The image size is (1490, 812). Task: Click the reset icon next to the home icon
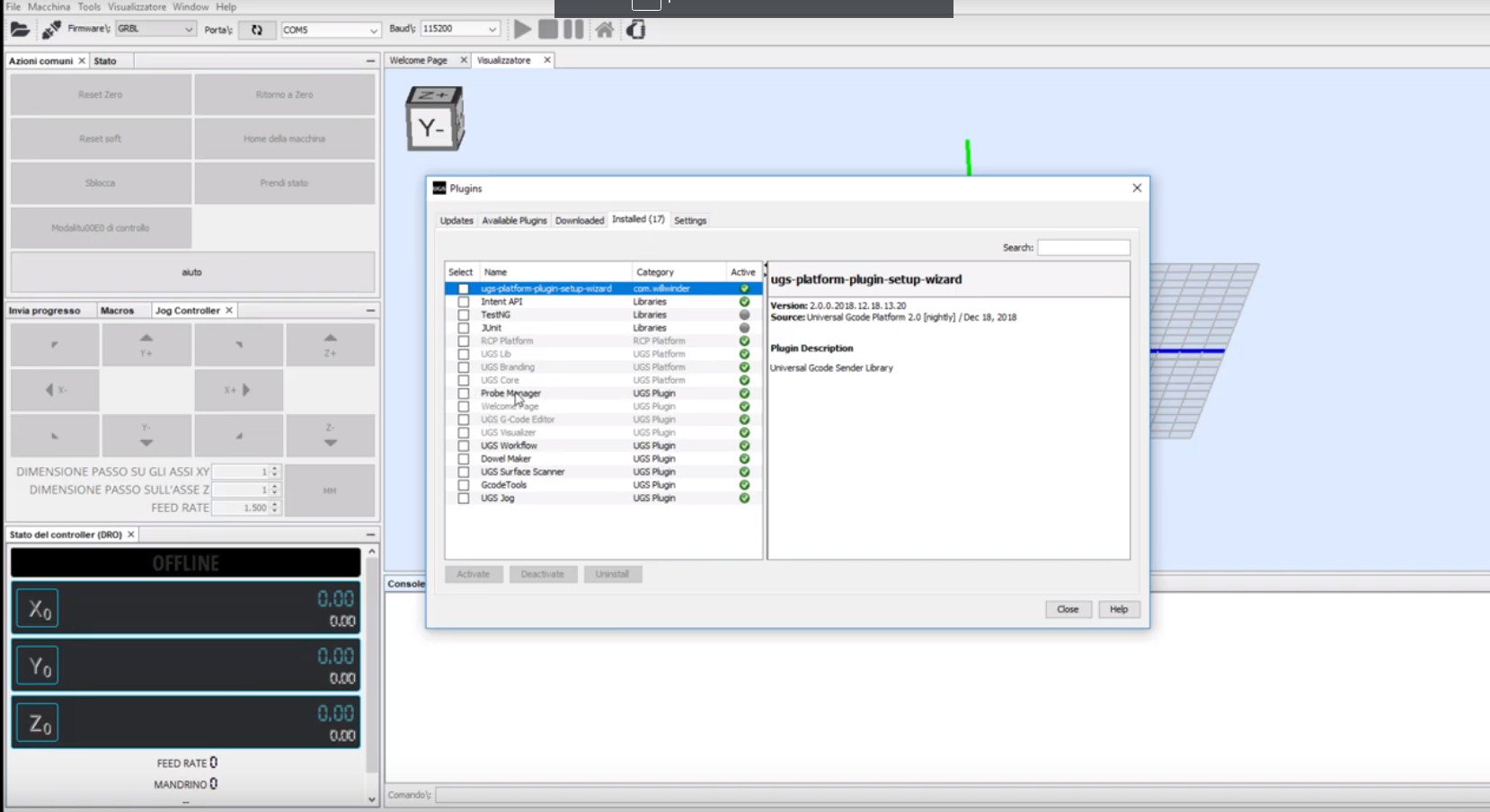636,30
